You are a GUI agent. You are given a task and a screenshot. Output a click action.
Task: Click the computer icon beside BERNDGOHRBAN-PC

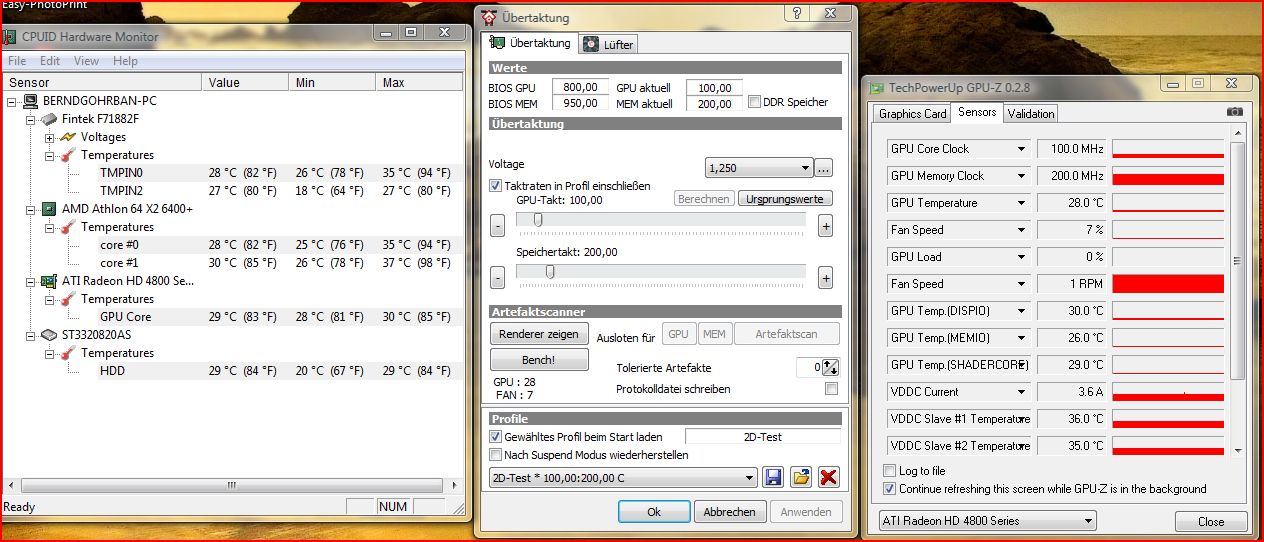(30, 101)
